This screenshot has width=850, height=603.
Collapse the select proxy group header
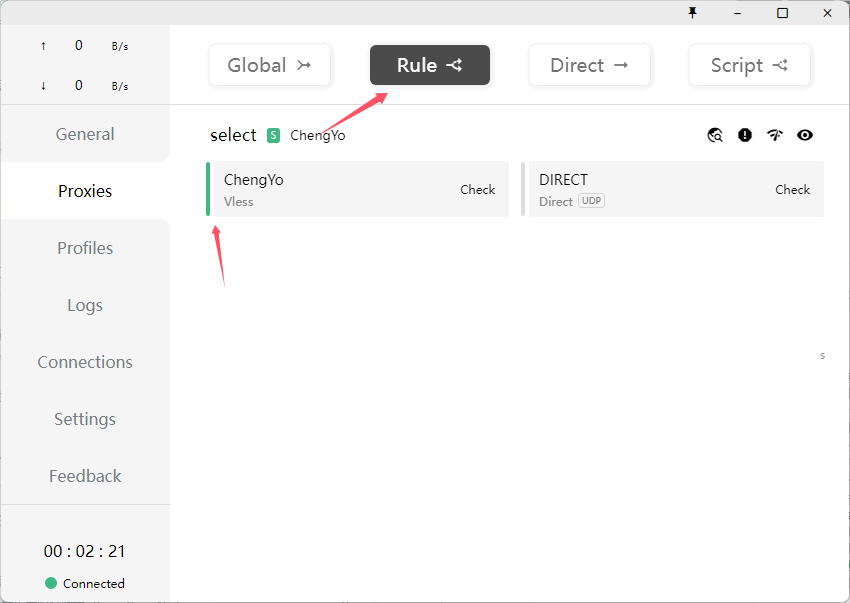(233, 135)
